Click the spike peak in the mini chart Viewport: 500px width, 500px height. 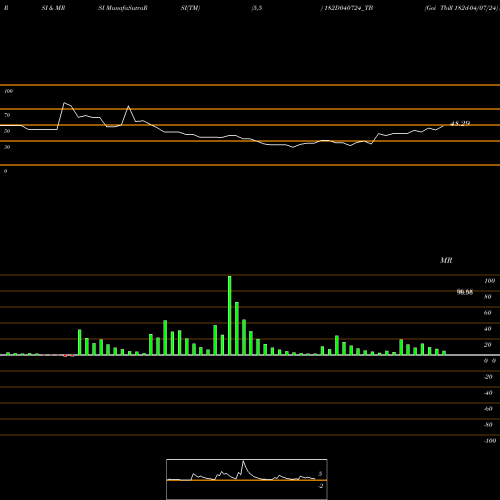coord(243,461)
